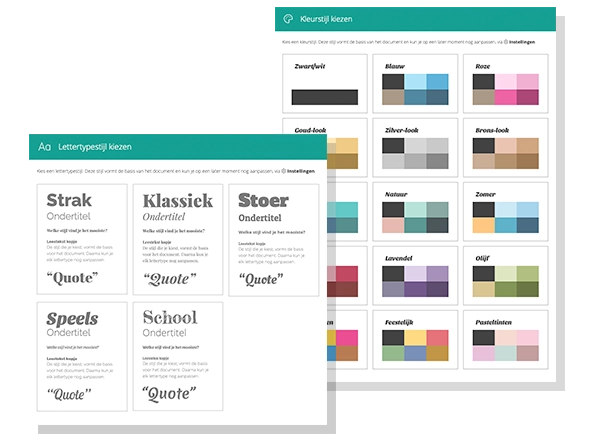Choose the School font style card
Viewport: 600px width, 440px height.
tap(177, 355)
